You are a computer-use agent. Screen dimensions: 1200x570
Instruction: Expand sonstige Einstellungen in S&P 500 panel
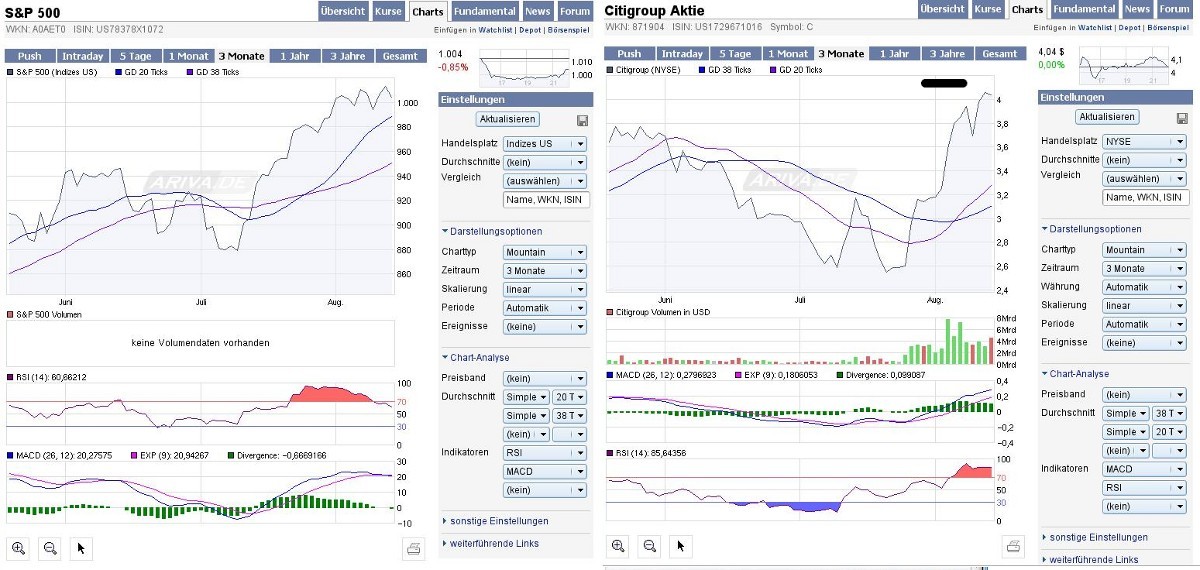495,521
